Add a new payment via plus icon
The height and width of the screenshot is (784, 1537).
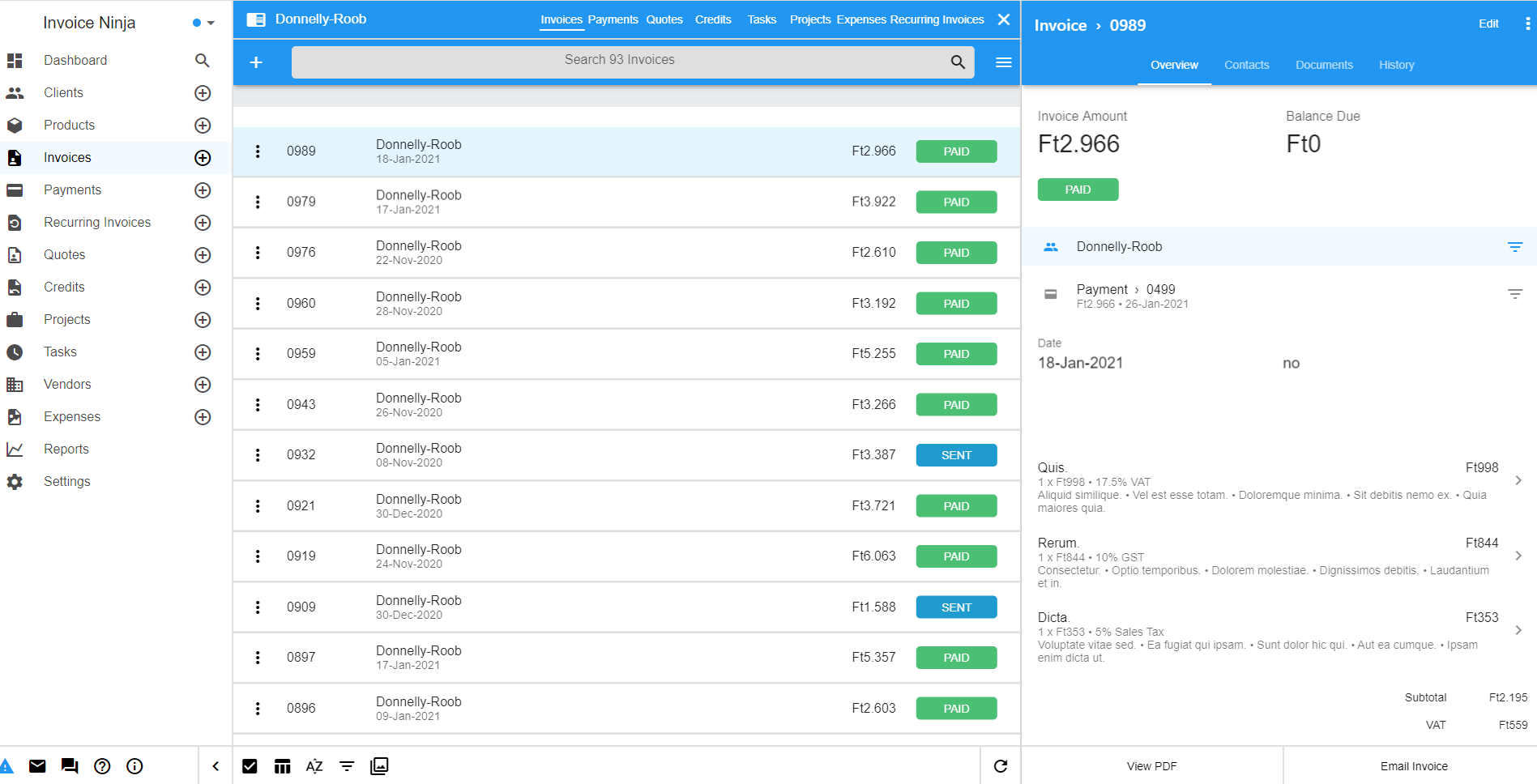[x=203, y=190]
